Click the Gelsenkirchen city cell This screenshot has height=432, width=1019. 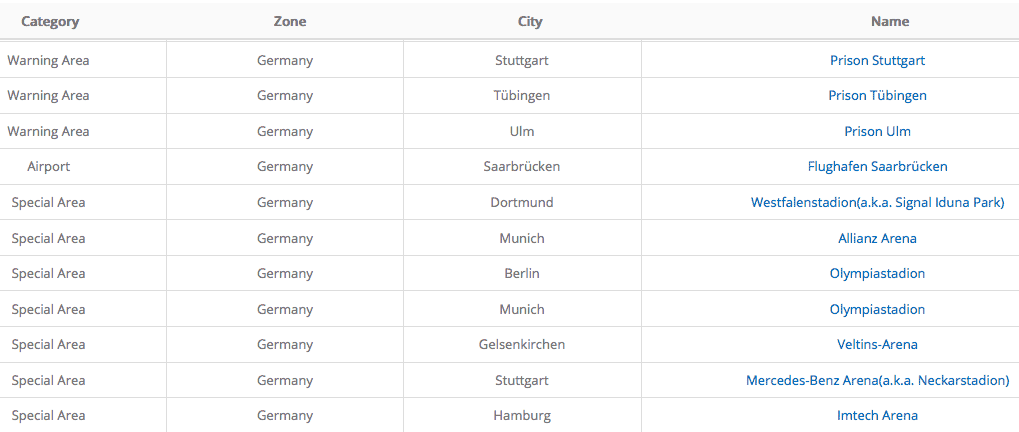[522, 344]
